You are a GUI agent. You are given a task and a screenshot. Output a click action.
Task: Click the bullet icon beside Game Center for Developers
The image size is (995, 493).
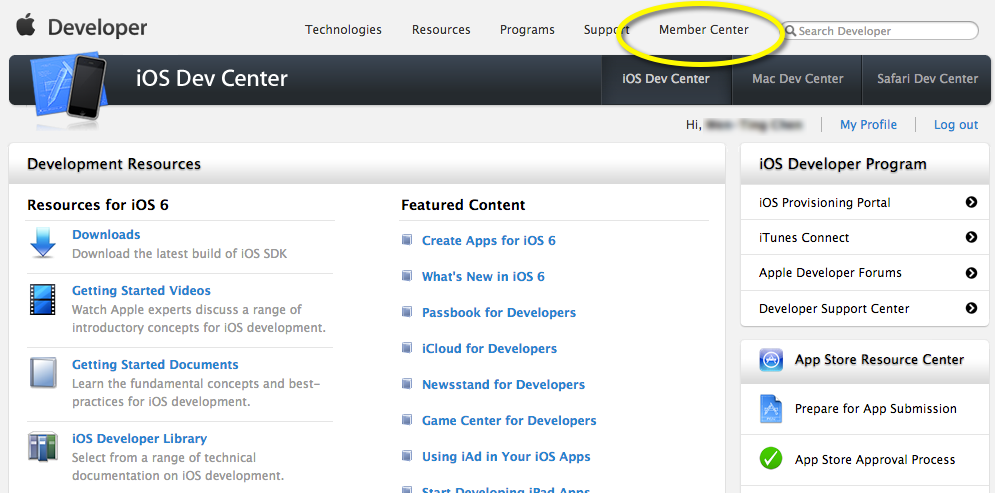pyautogui.click(x=407, y=420)
